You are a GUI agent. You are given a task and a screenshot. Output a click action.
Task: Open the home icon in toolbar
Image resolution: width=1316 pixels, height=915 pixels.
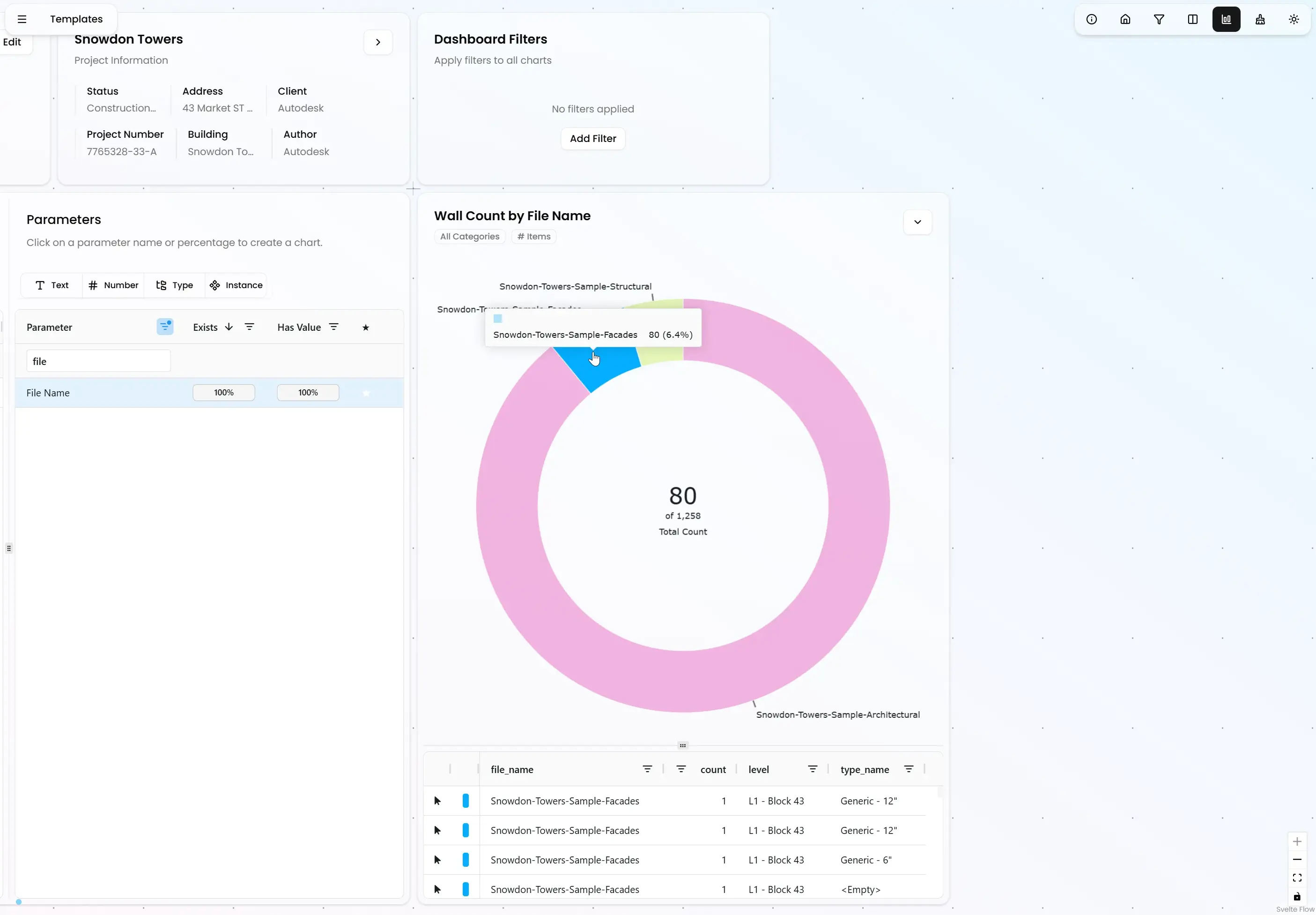[1125, 20]
